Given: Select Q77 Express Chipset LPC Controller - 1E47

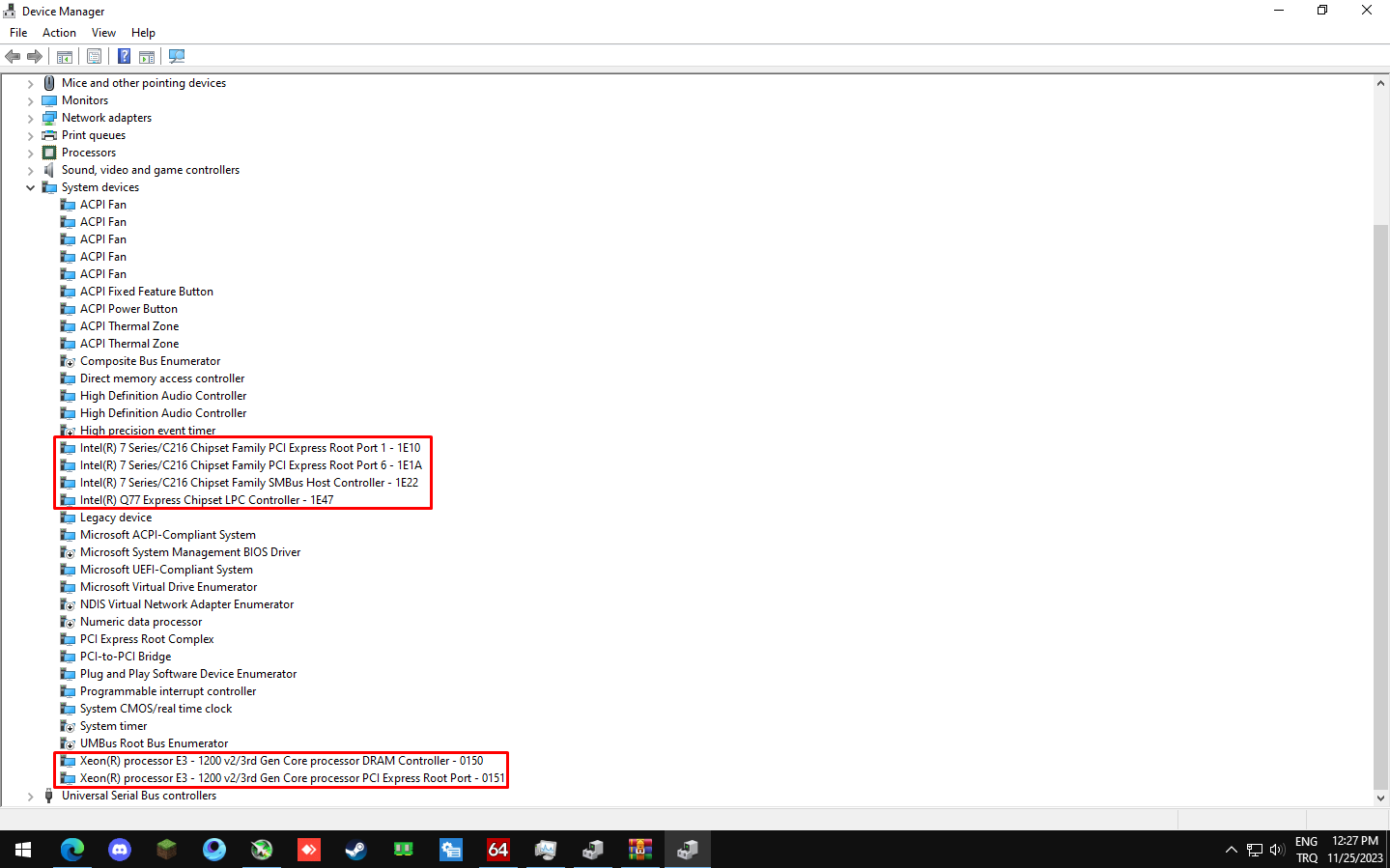Looking at the screenshot, I should click(x=207, y=500).
